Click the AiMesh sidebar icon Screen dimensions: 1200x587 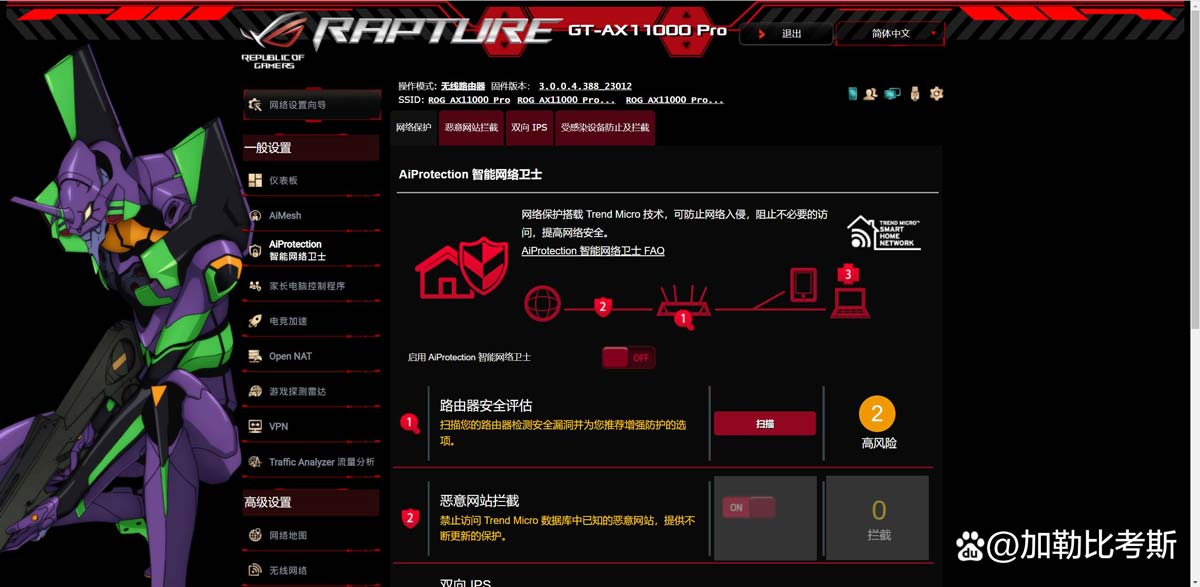click(255, 215)
